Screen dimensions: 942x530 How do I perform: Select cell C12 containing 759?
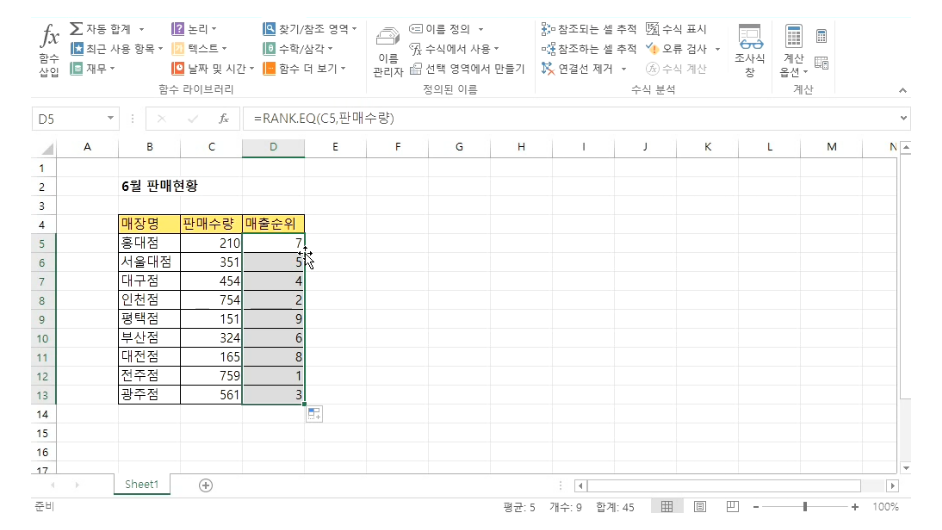pyautogui.click(x=211, y=375)
